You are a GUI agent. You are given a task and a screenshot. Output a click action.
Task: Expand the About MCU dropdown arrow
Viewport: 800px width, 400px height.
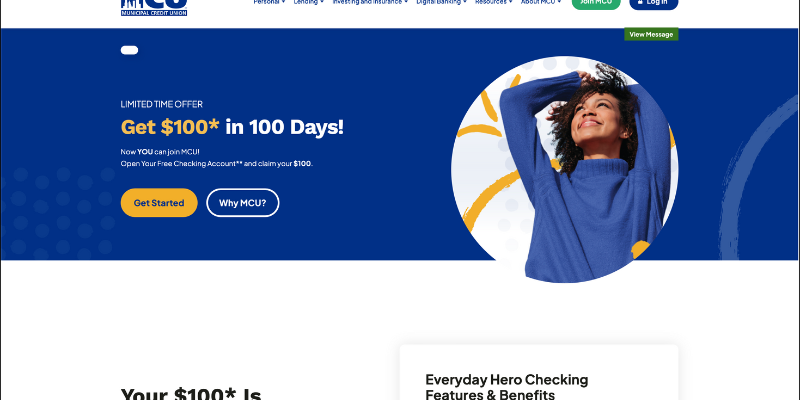[x=559, y=2]
